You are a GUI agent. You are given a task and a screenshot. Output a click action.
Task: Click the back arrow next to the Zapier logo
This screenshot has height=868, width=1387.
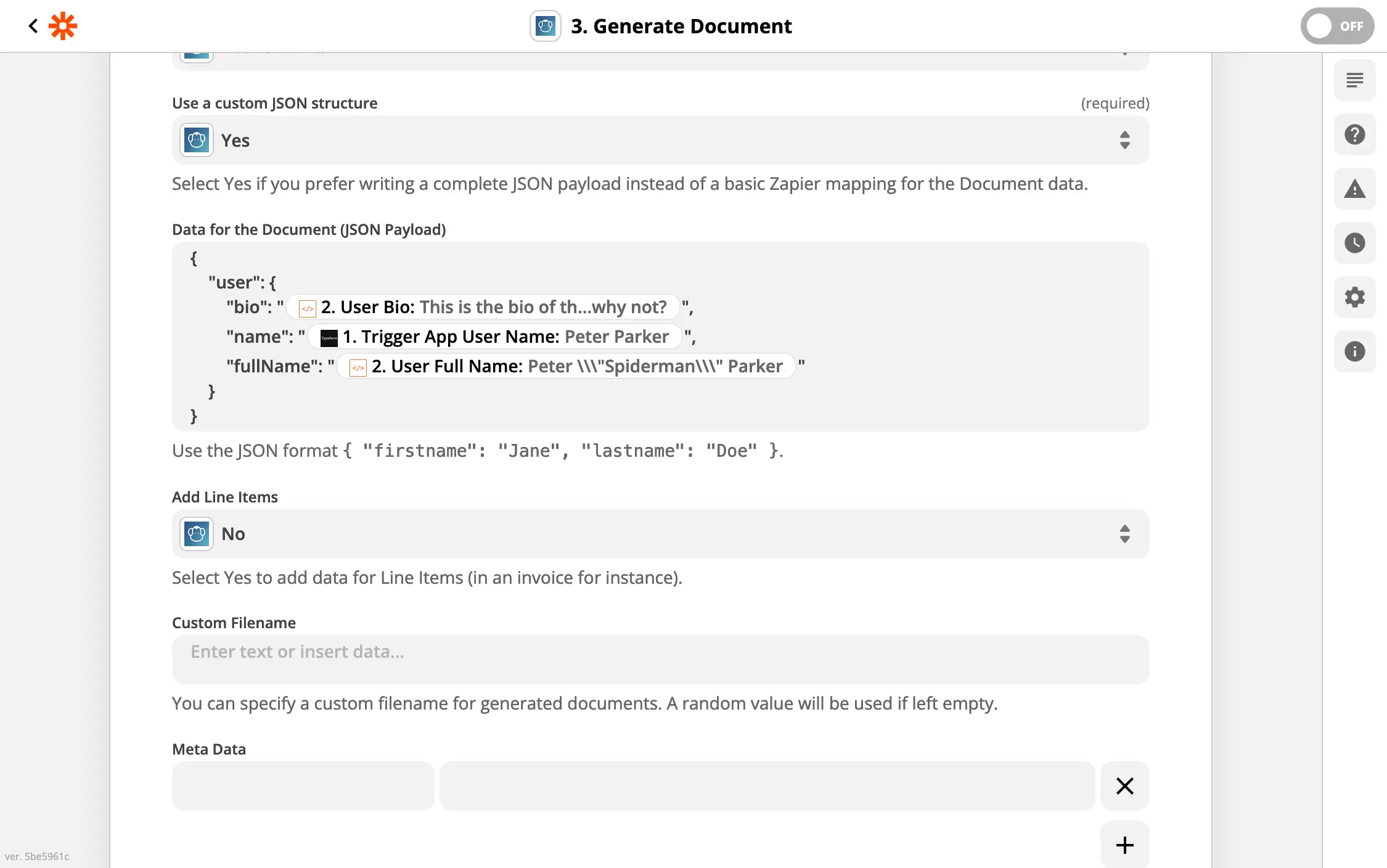coord(33,26)
